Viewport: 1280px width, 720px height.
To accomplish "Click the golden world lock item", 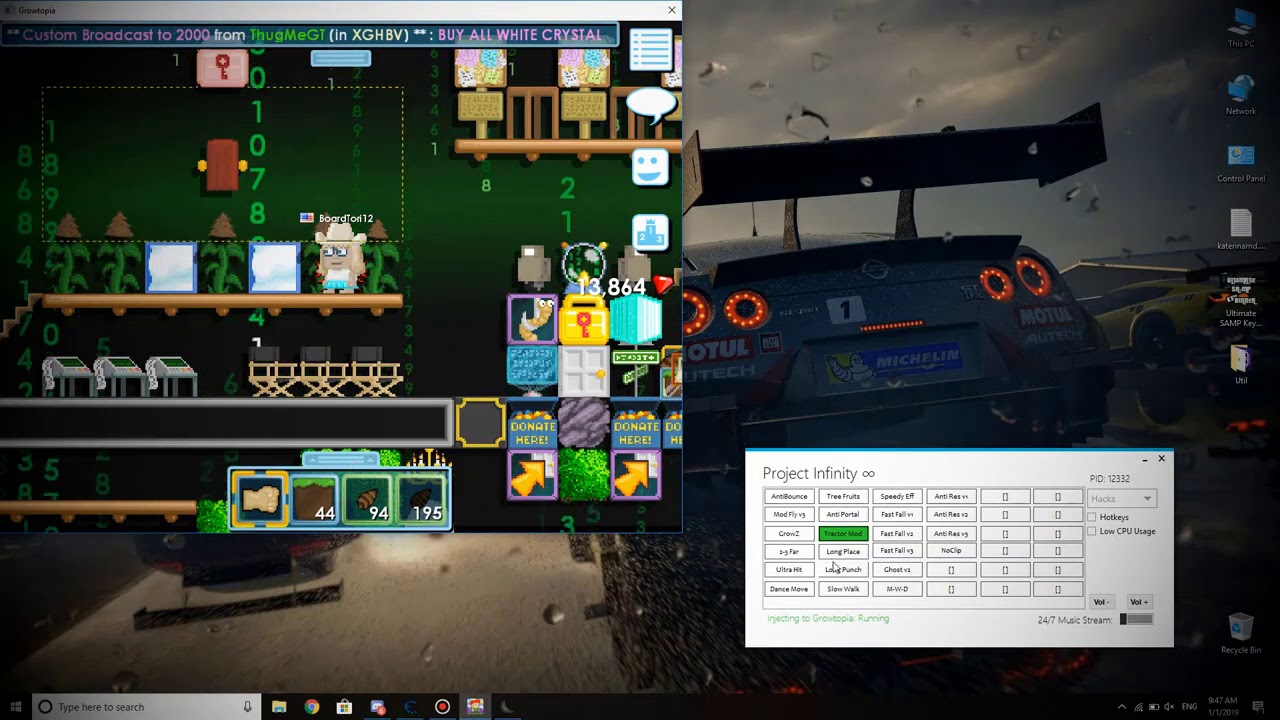I will click(x=584, y=320).
